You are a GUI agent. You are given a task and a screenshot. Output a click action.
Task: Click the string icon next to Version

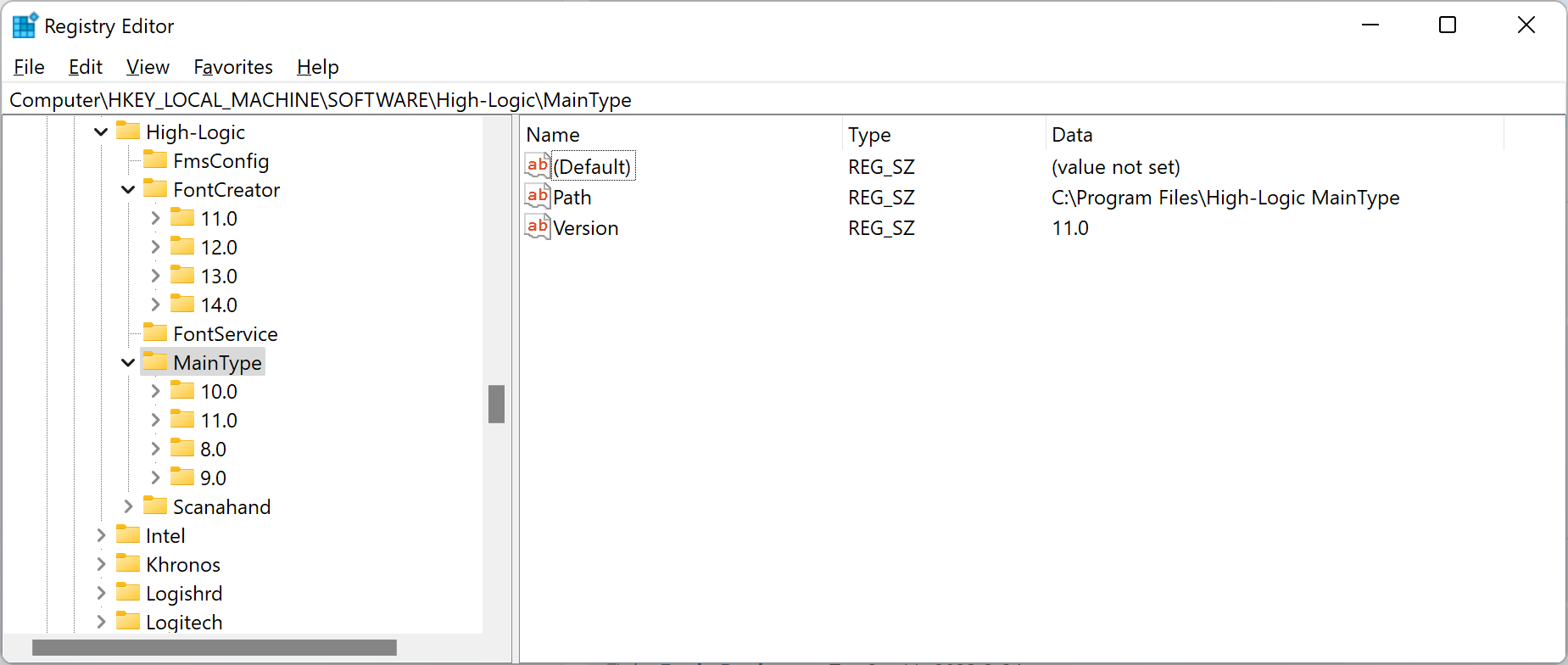pos(537,227)
